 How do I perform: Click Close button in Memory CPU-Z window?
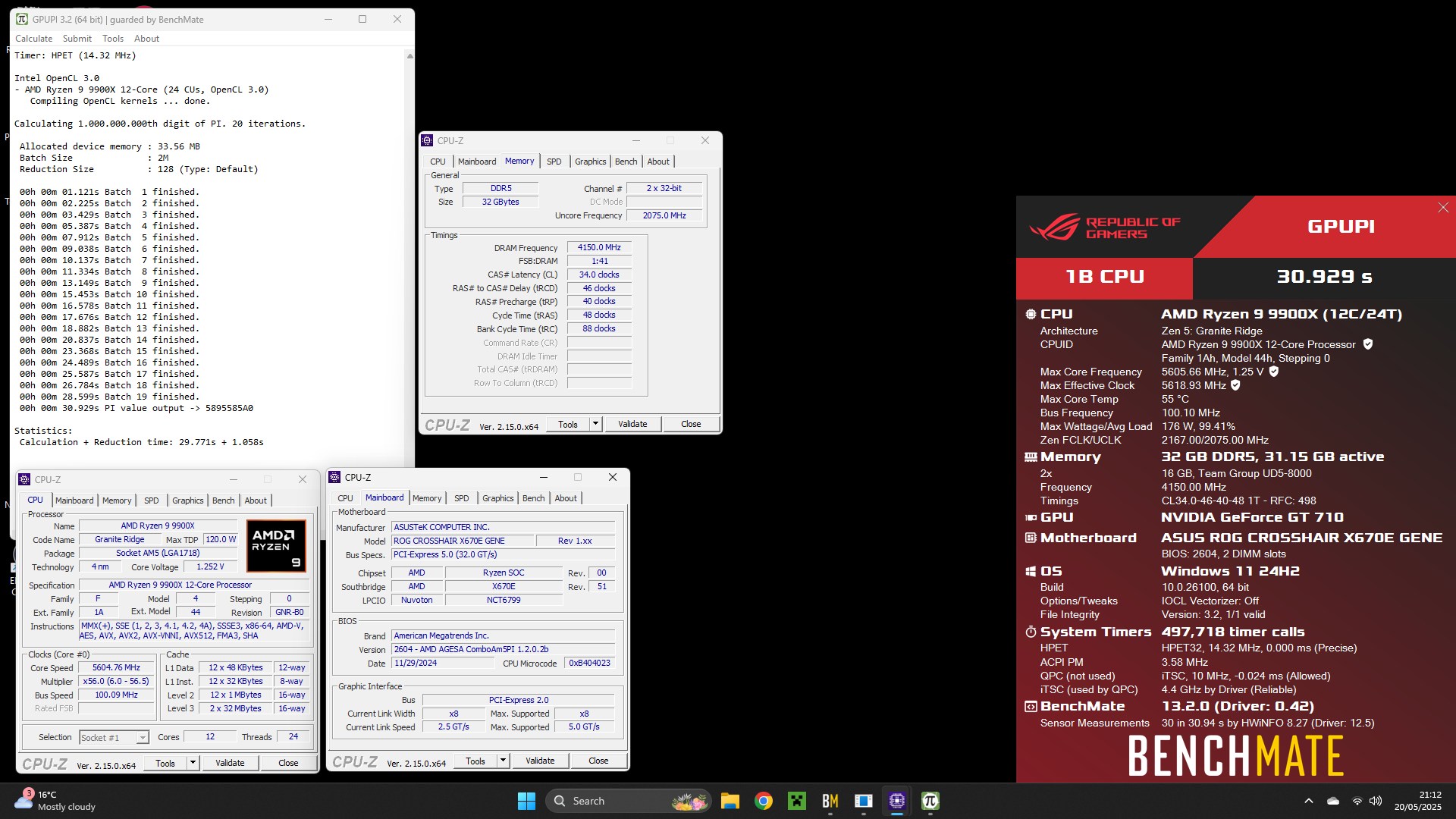pyautogui.click(x=691, y=424)
